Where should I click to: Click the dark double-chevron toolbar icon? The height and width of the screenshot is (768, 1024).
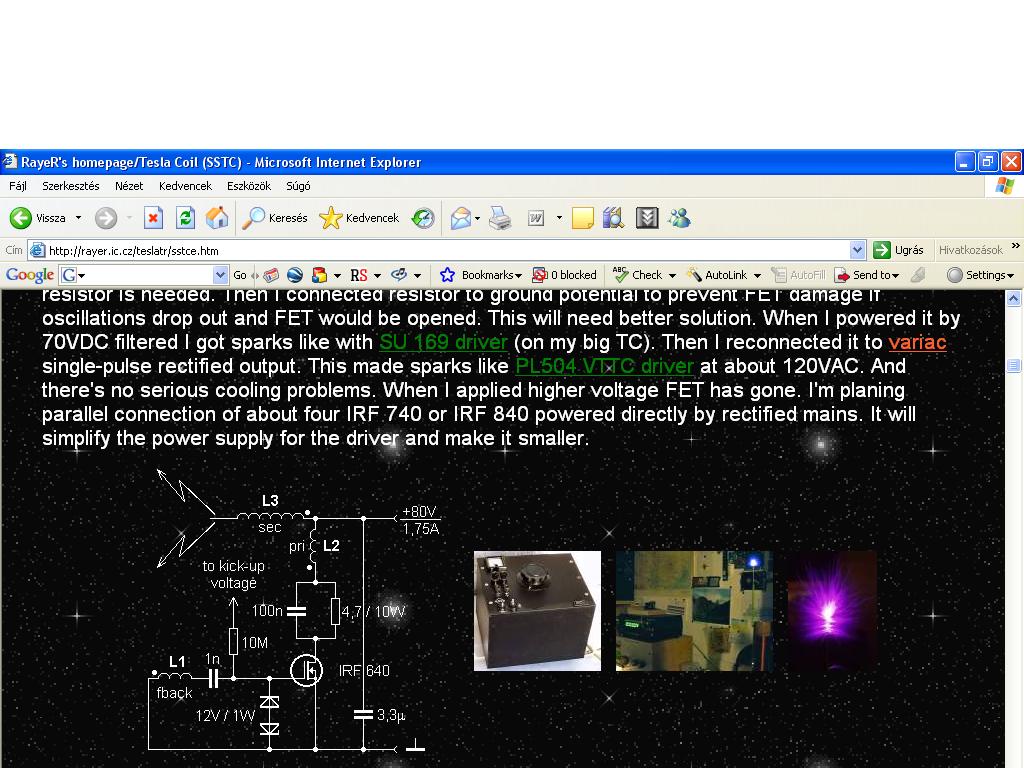pyautogui.click(x=647, y=218)
